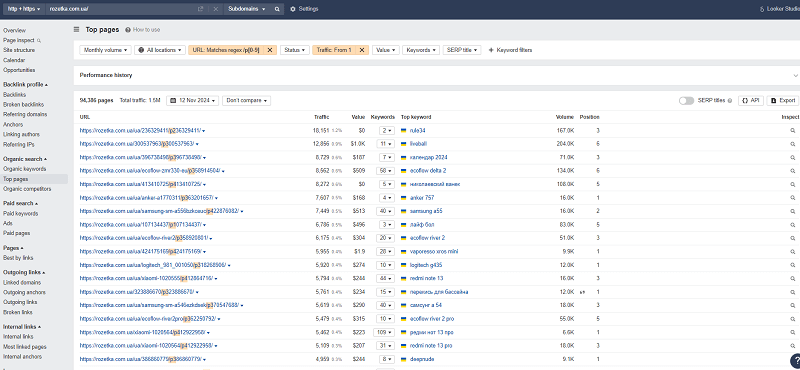800x370 pixels.
Task: Click Inspect magnifier for vaporesso xros mini row
Action: (x=793, y=252)
